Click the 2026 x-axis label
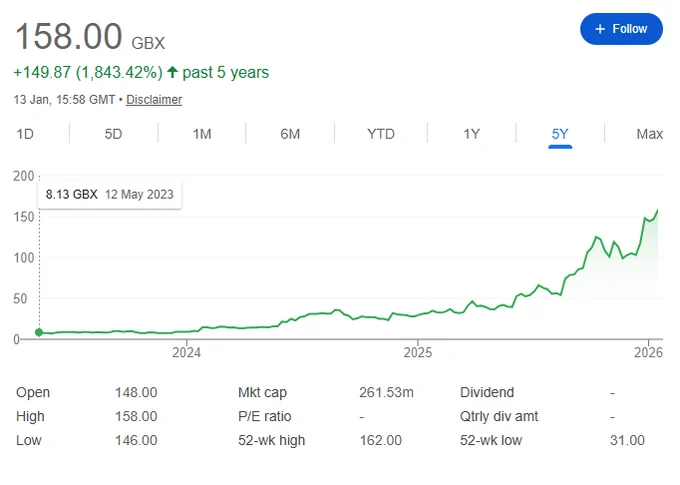Screen dimensions: 680x485 (x=648, y=352)
